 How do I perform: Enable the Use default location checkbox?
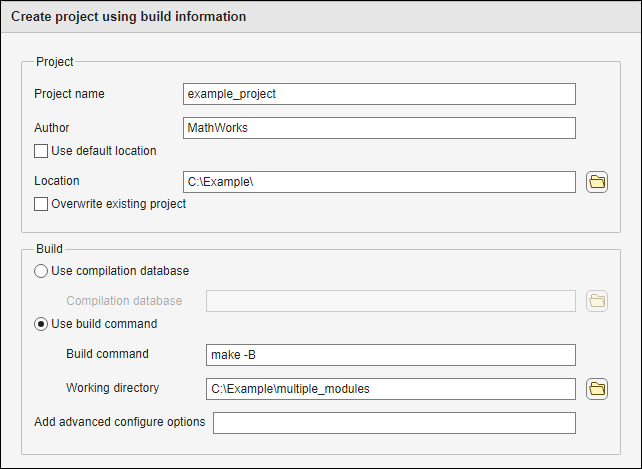(41, 151)
